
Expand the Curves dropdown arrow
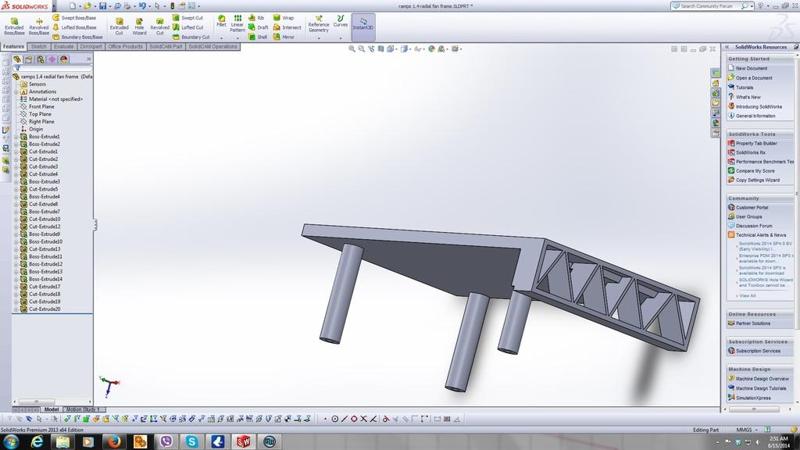click(340, 38)
